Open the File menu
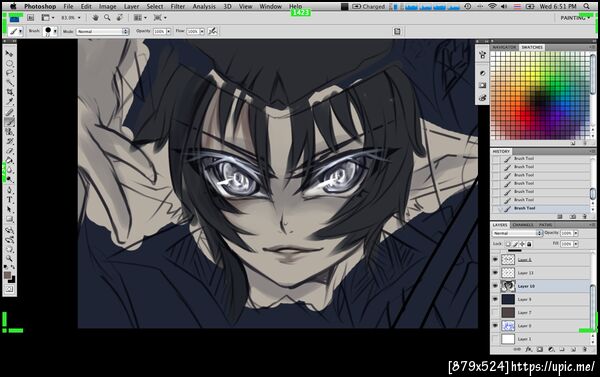This screenshot has height=377, width=600. 68,6
